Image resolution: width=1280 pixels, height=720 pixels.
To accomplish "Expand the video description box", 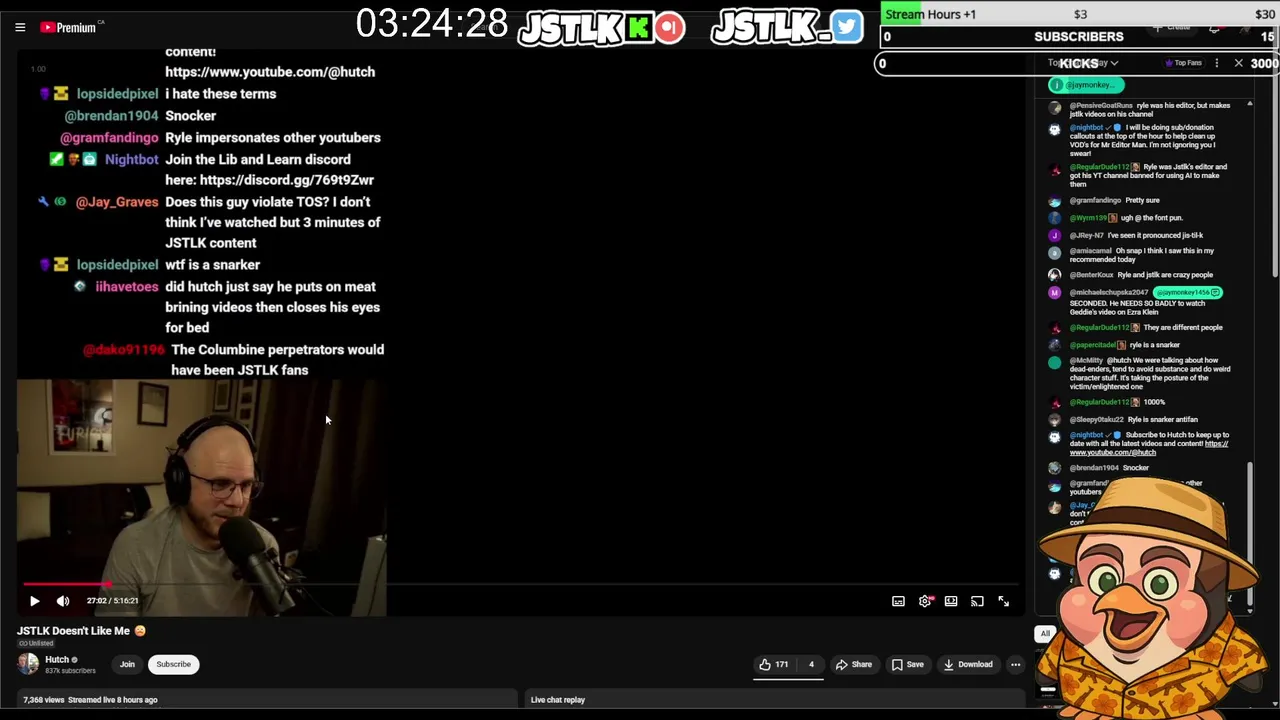I will (268, 700).
